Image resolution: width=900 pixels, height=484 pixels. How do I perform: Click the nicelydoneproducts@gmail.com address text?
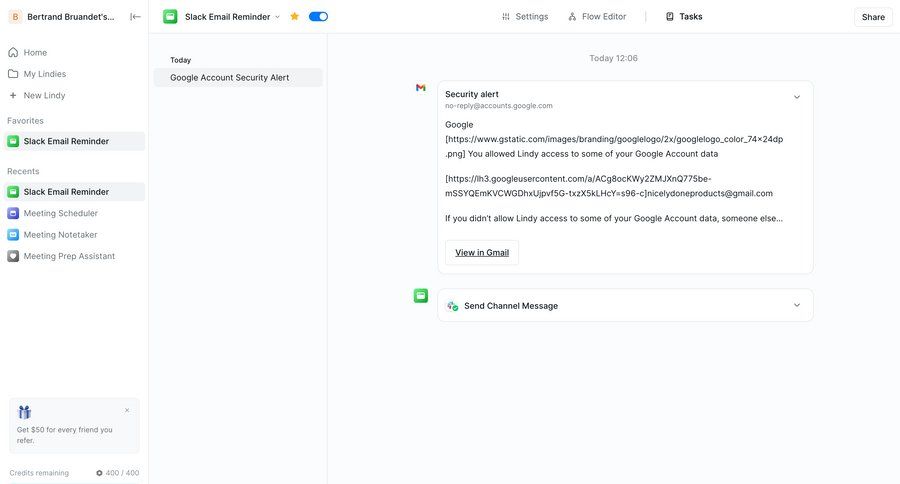point(709,193)
